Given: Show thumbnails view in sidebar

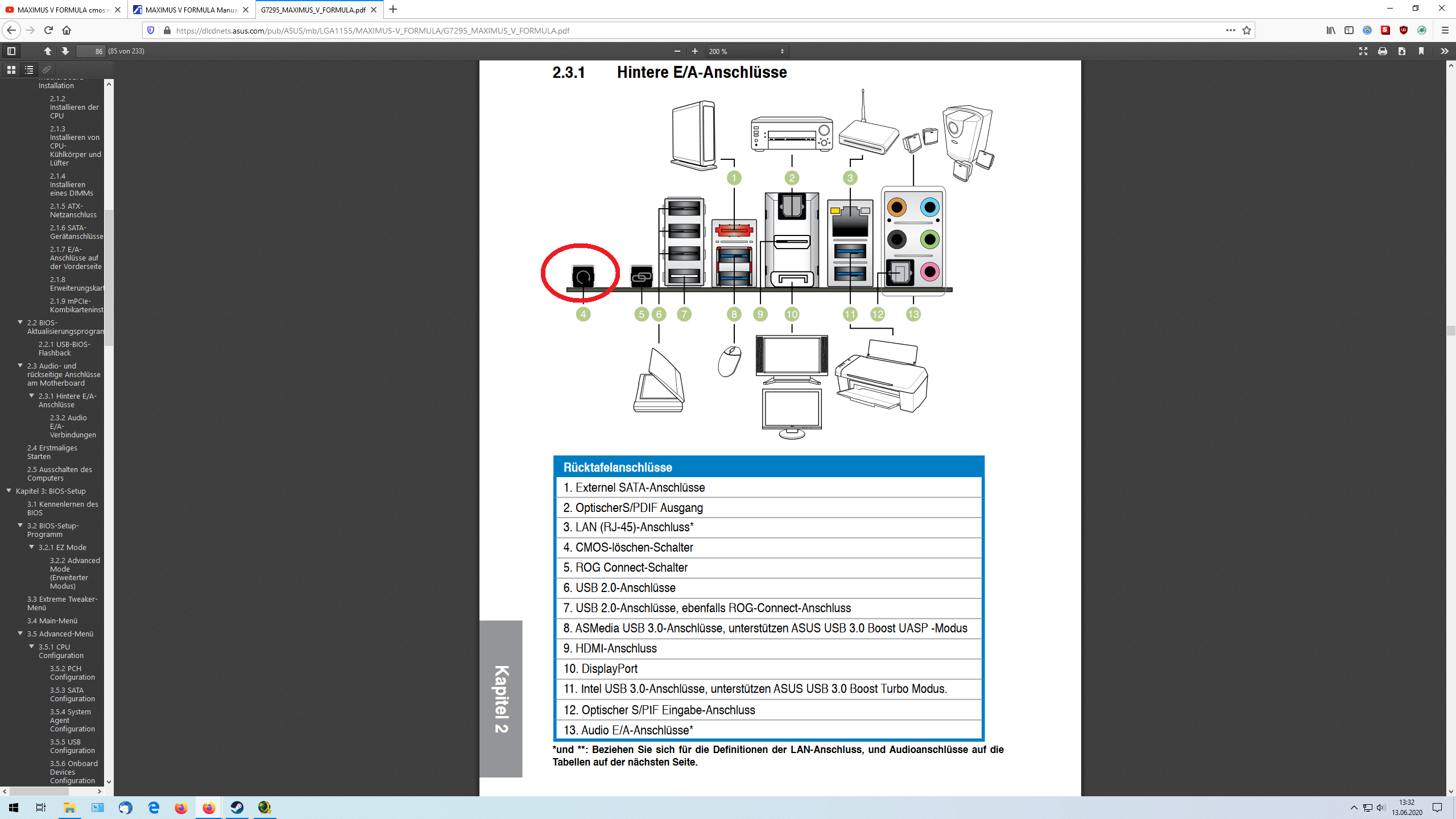Looking at the screenshot, I should [11, 70].
